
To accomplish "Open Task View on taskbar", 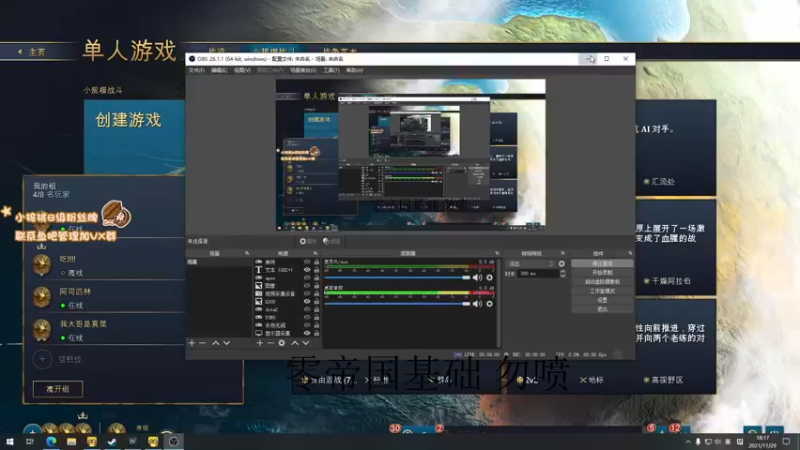I will coord(30,441).
